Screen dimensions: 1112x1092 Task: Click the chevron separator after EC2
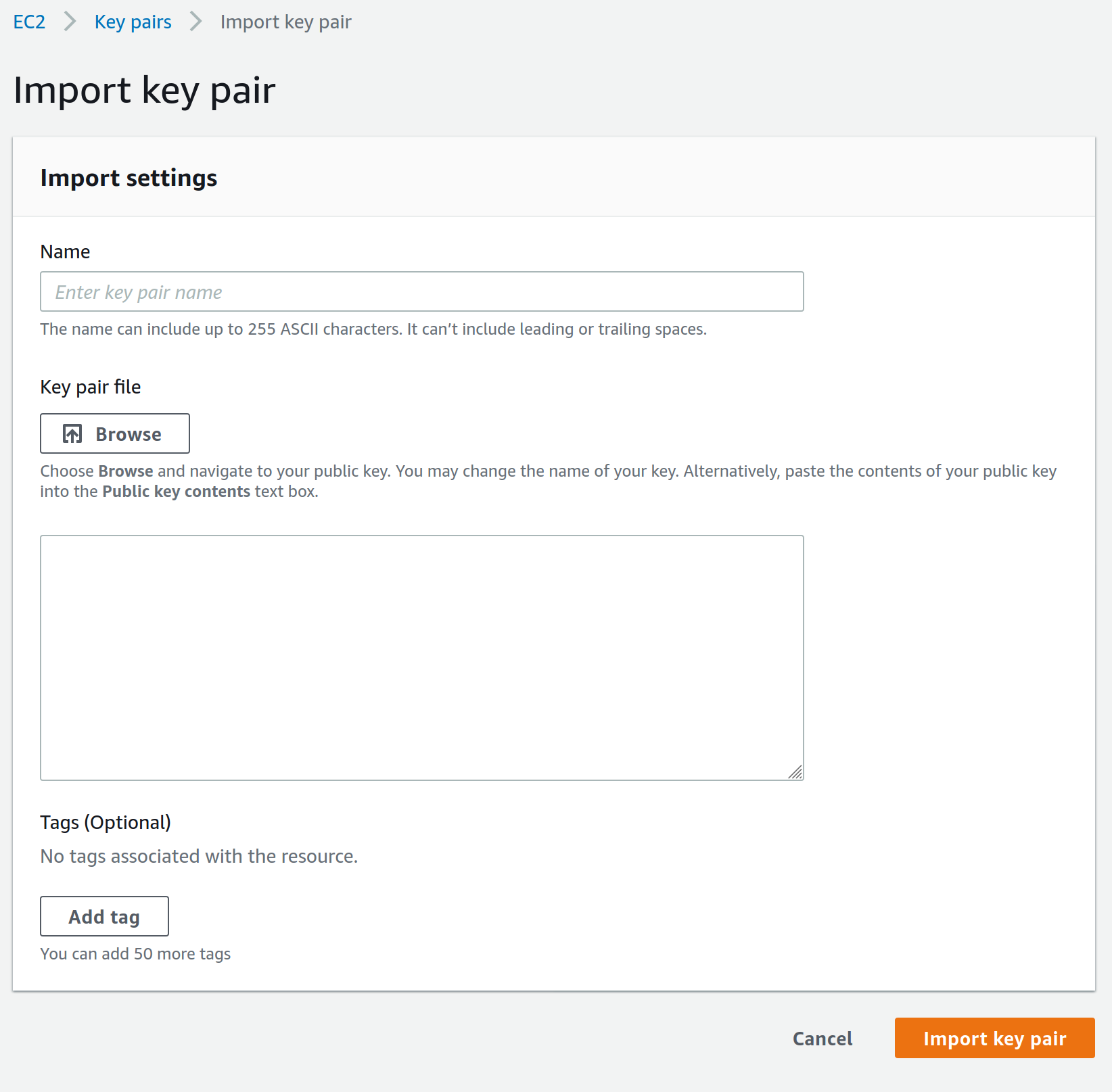point(70,22)
